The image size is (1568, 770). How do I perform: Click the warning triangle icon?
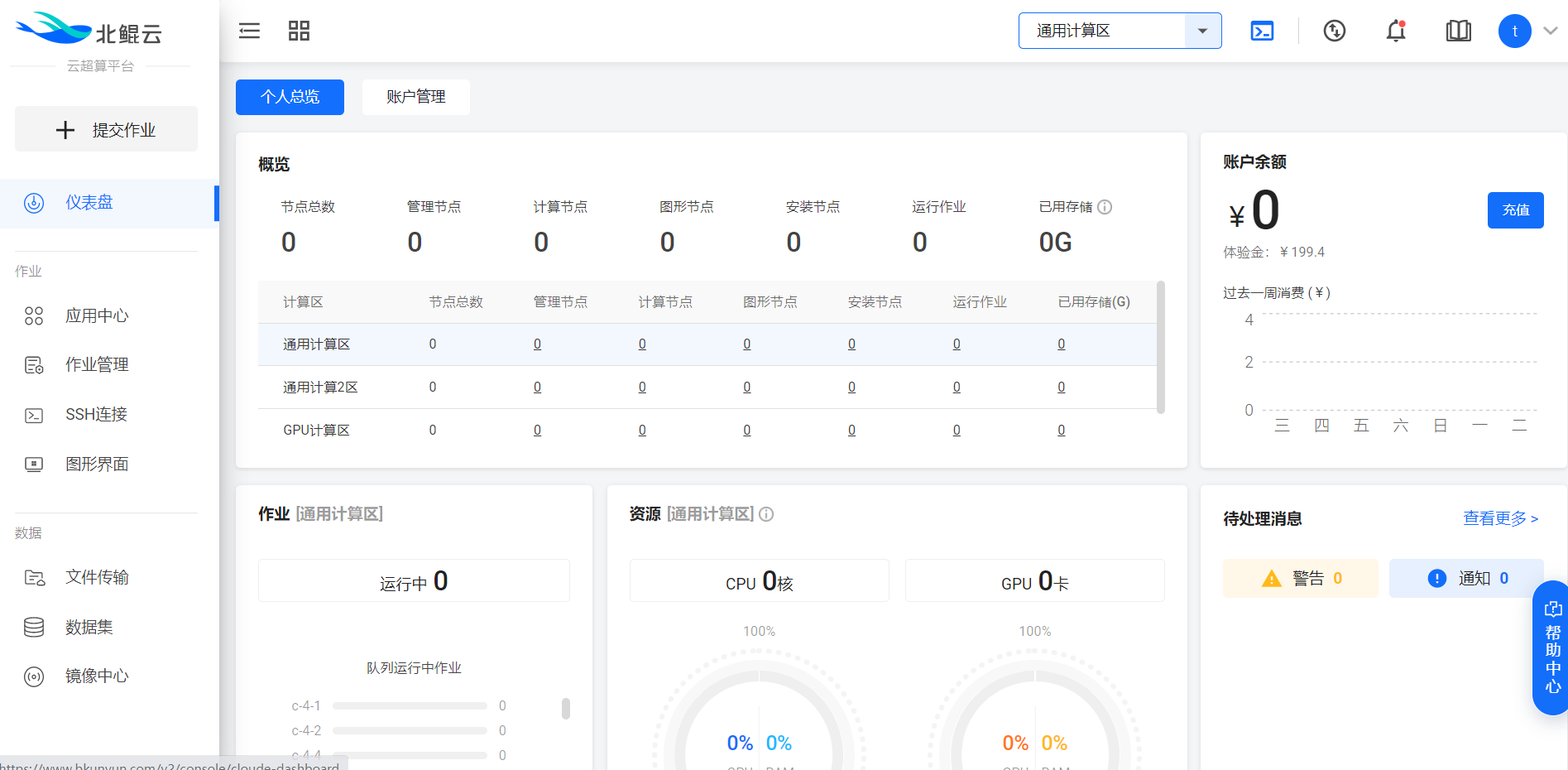pos(1271,579)
